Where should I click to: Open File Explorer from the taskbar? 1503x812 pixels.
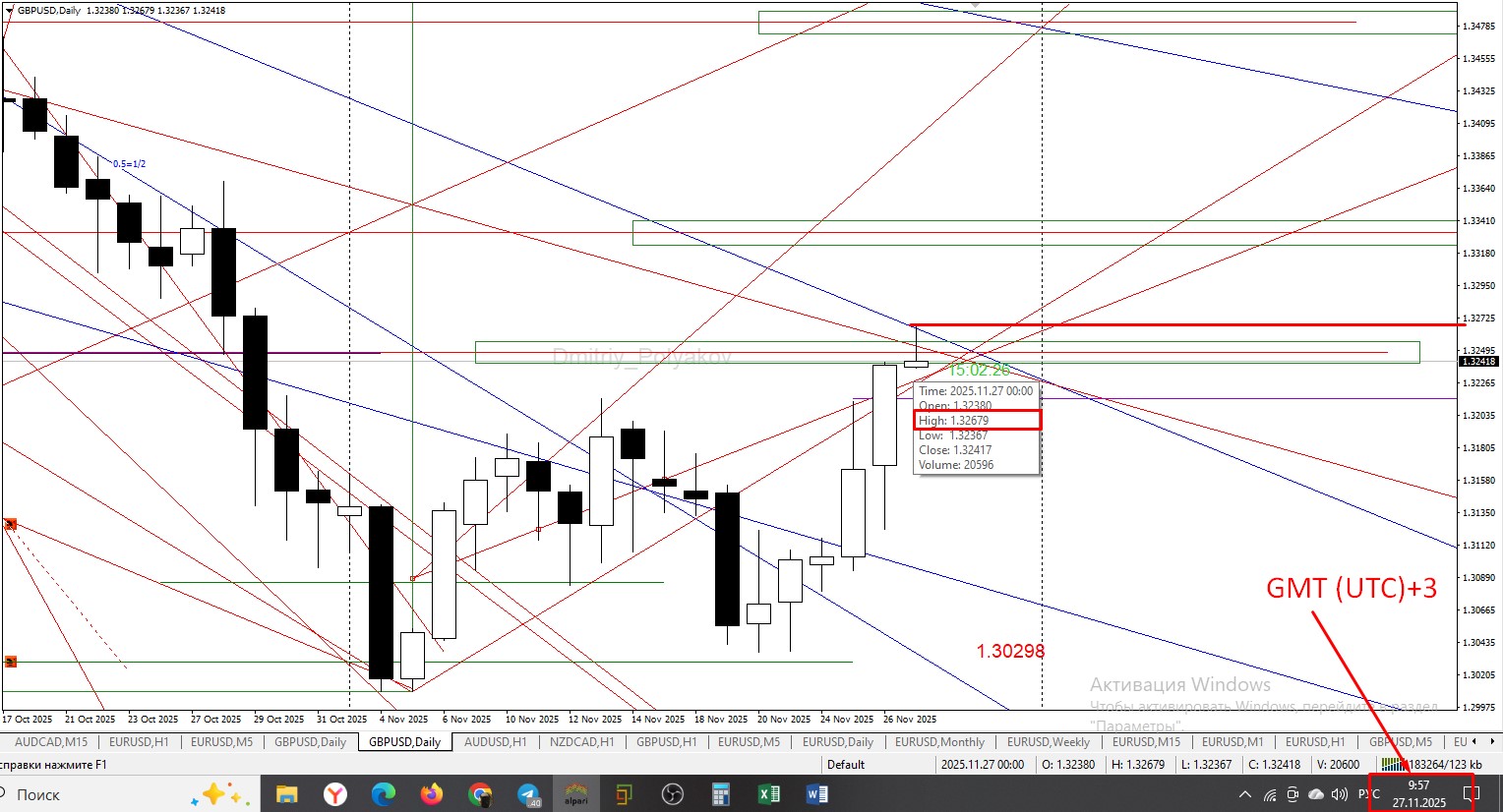(286, 794)
